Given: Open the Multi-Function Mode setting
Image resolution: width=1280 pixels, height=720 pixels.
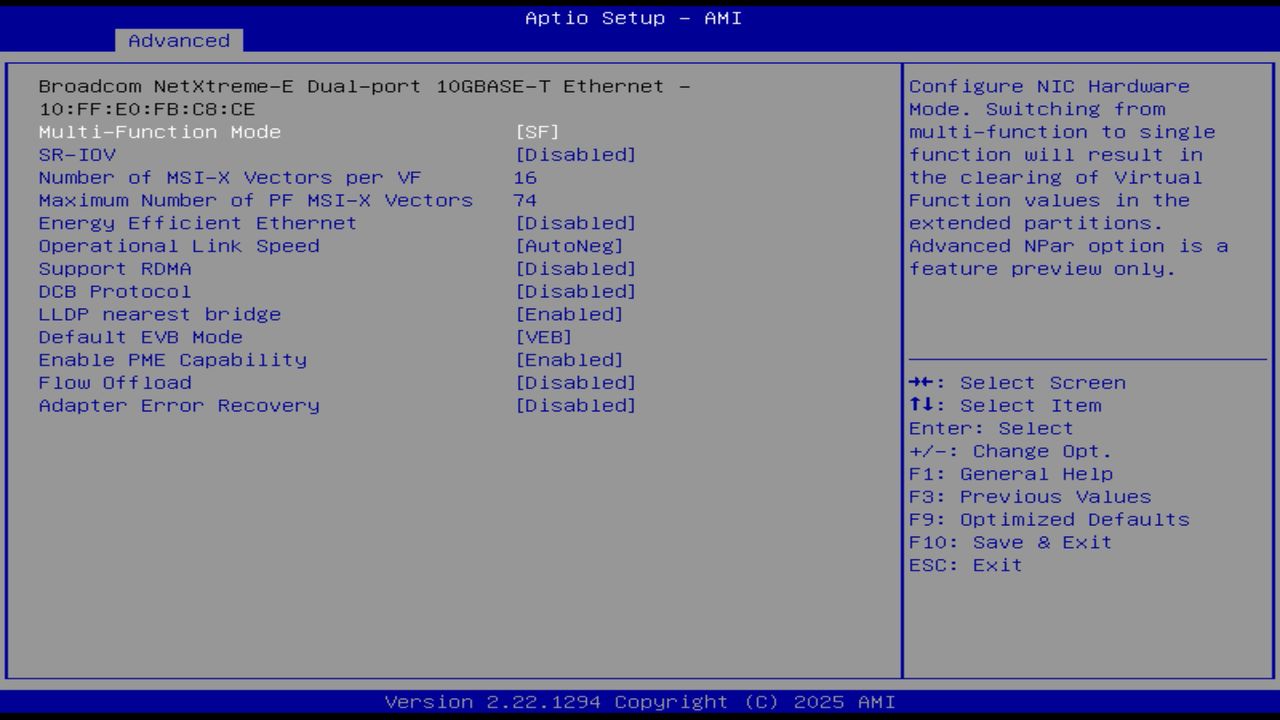Looking at the screenshot, I should 159,131.
